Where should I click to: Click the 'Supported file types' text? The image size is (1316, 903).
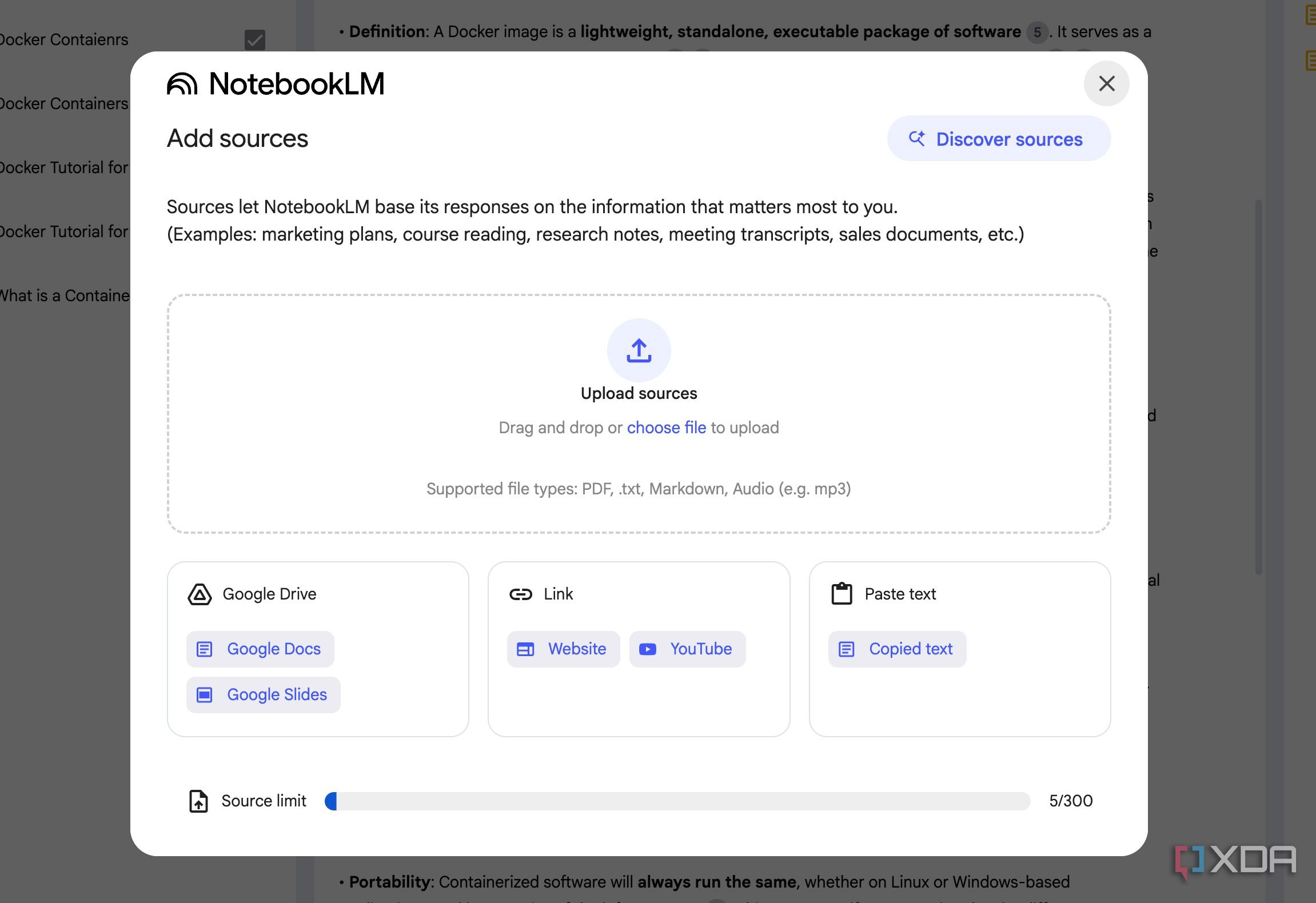[639, 489]
